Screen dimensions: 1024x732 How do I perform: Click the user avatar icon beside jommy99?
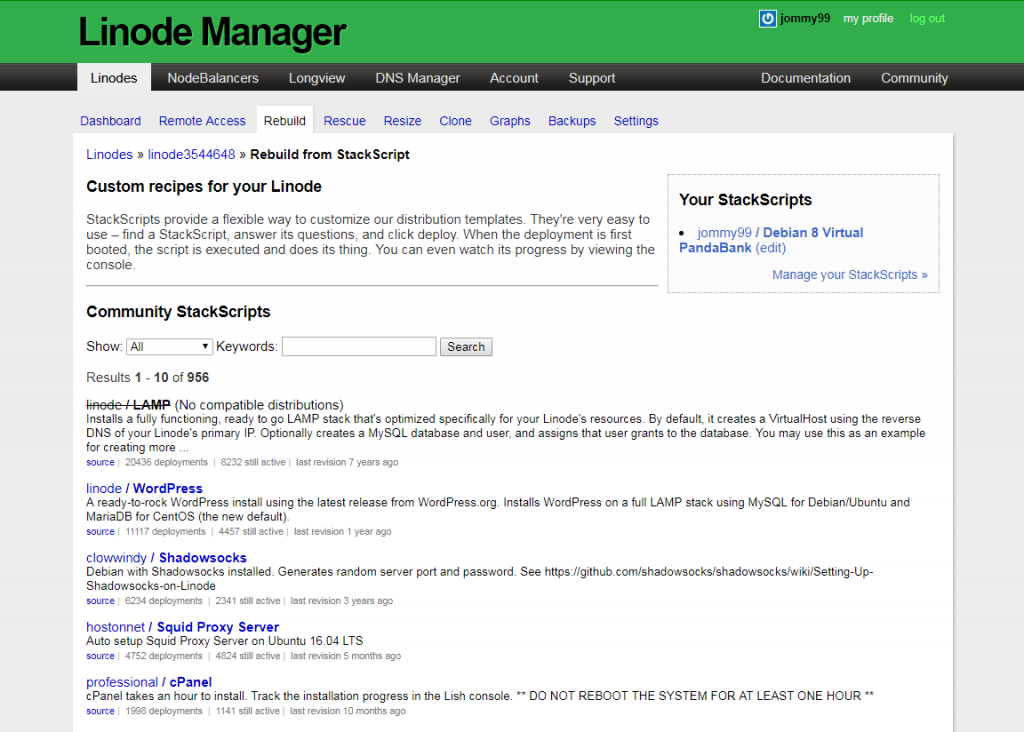coord(767,18)
